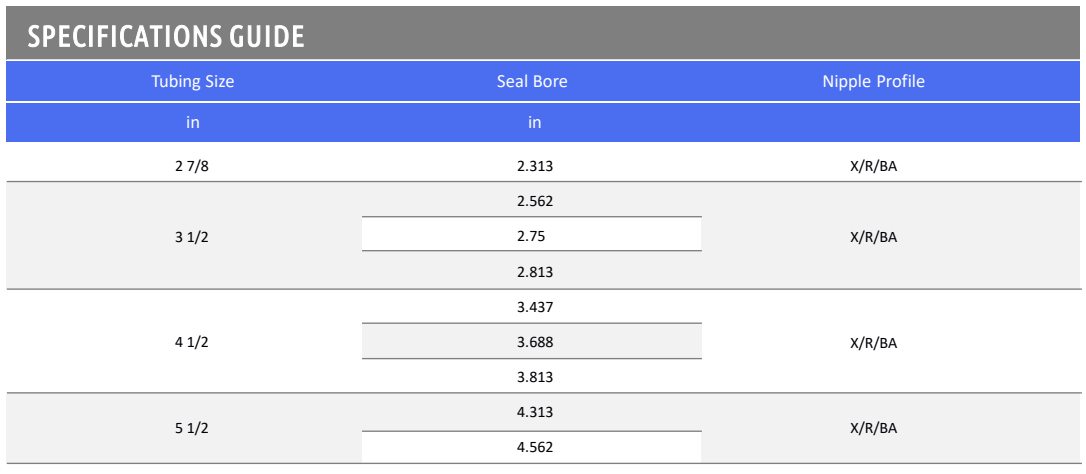The height and width of the screenshot is (474, 1086).
Task: Click the 2.562 seal bore value
Action: coord(535,201)
